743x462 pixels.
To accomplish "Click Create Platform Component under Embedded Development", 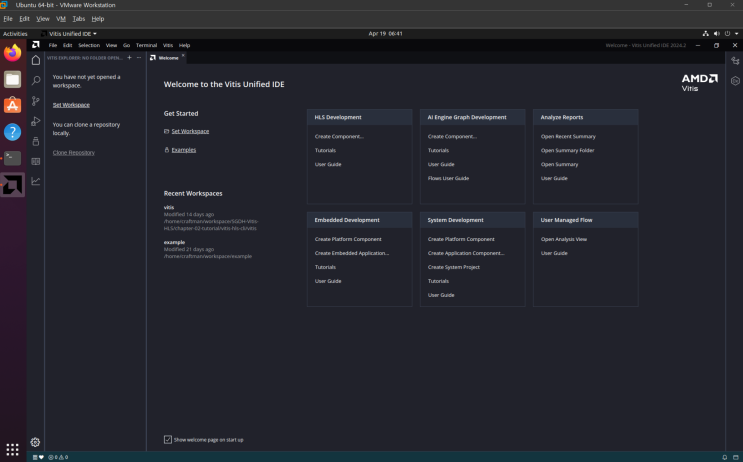I will [x=348, y=239].
